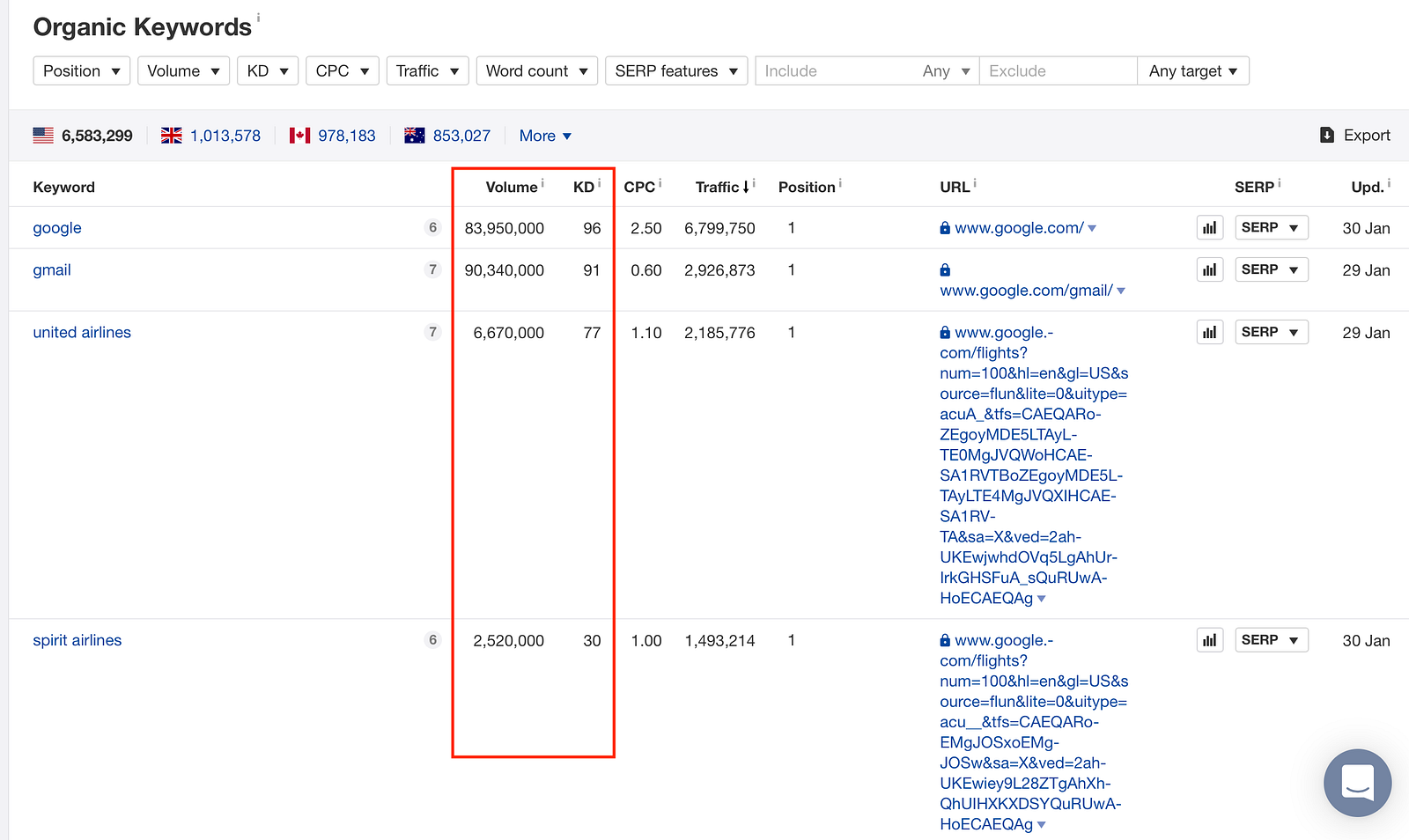Open flights URL link in spirit airlines row

(x=1034, y=733)
